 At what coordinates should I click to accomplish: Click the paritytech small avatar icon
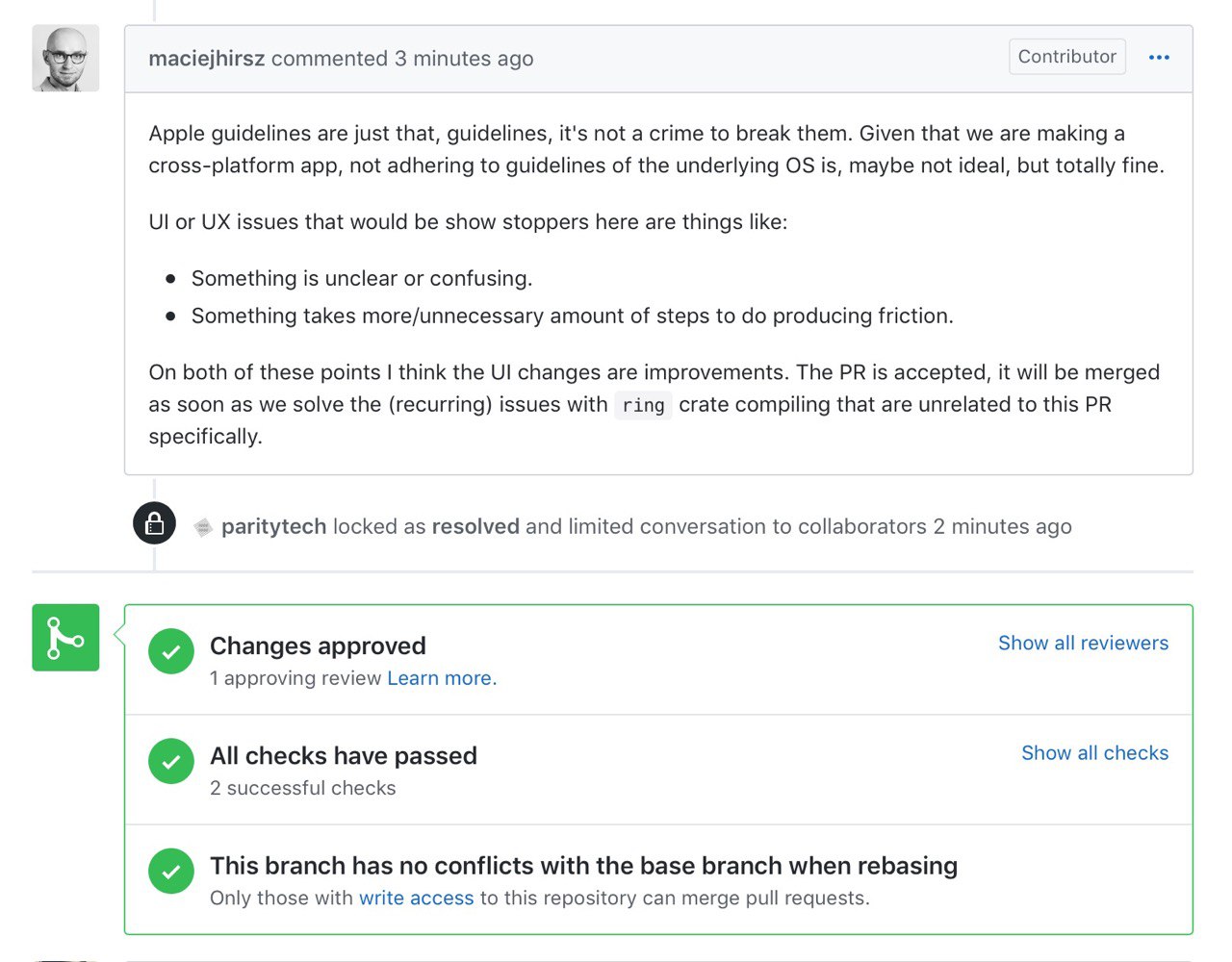click(x=203, y=527)
